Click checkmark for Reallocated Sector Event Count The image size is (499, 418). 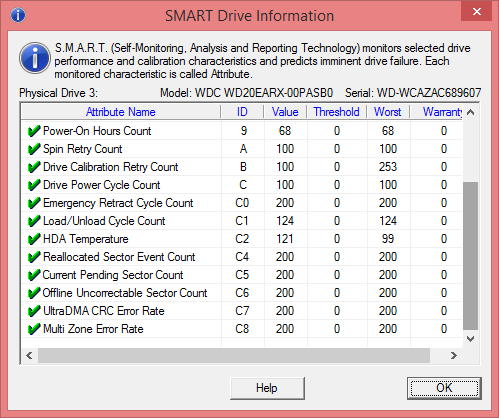[x=34, y=257]
